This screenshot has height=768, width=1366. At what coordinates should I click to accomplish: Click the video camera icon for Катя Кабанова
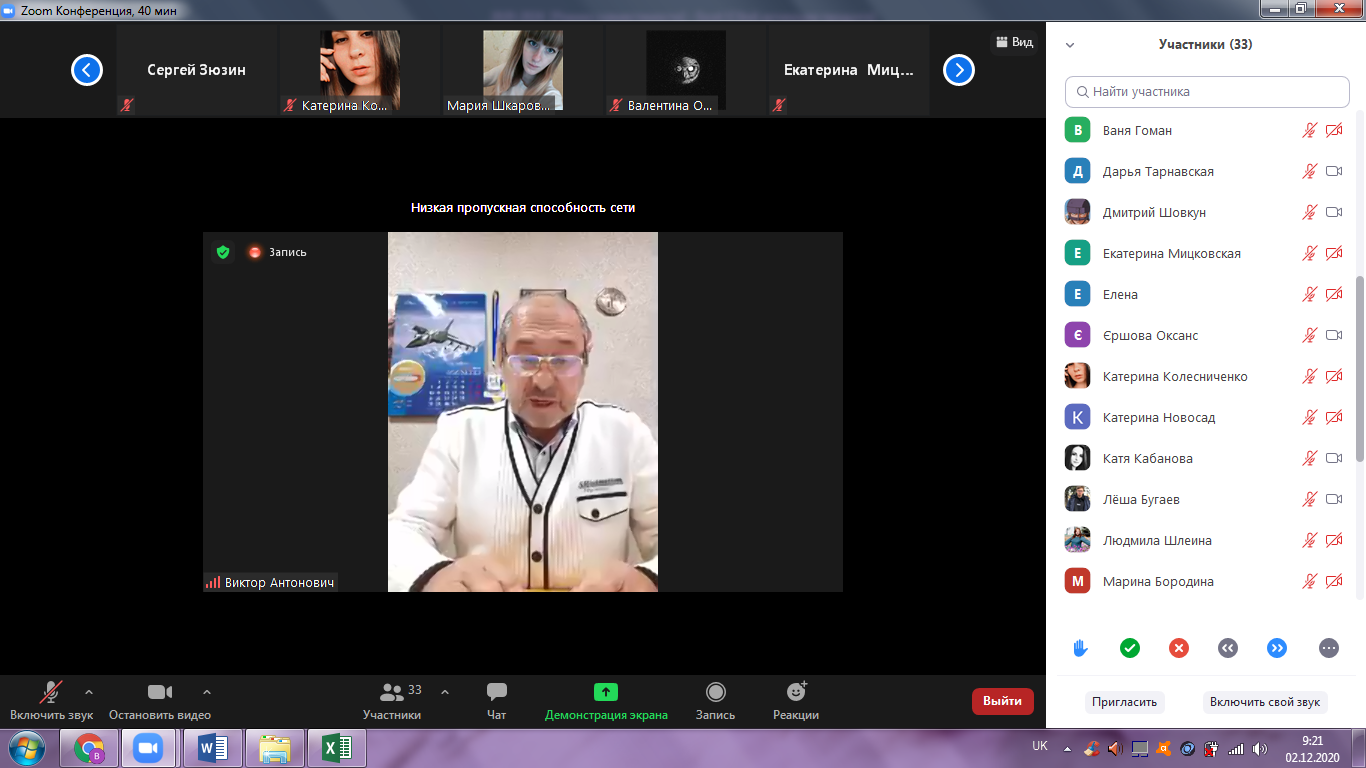(1334, 458)
